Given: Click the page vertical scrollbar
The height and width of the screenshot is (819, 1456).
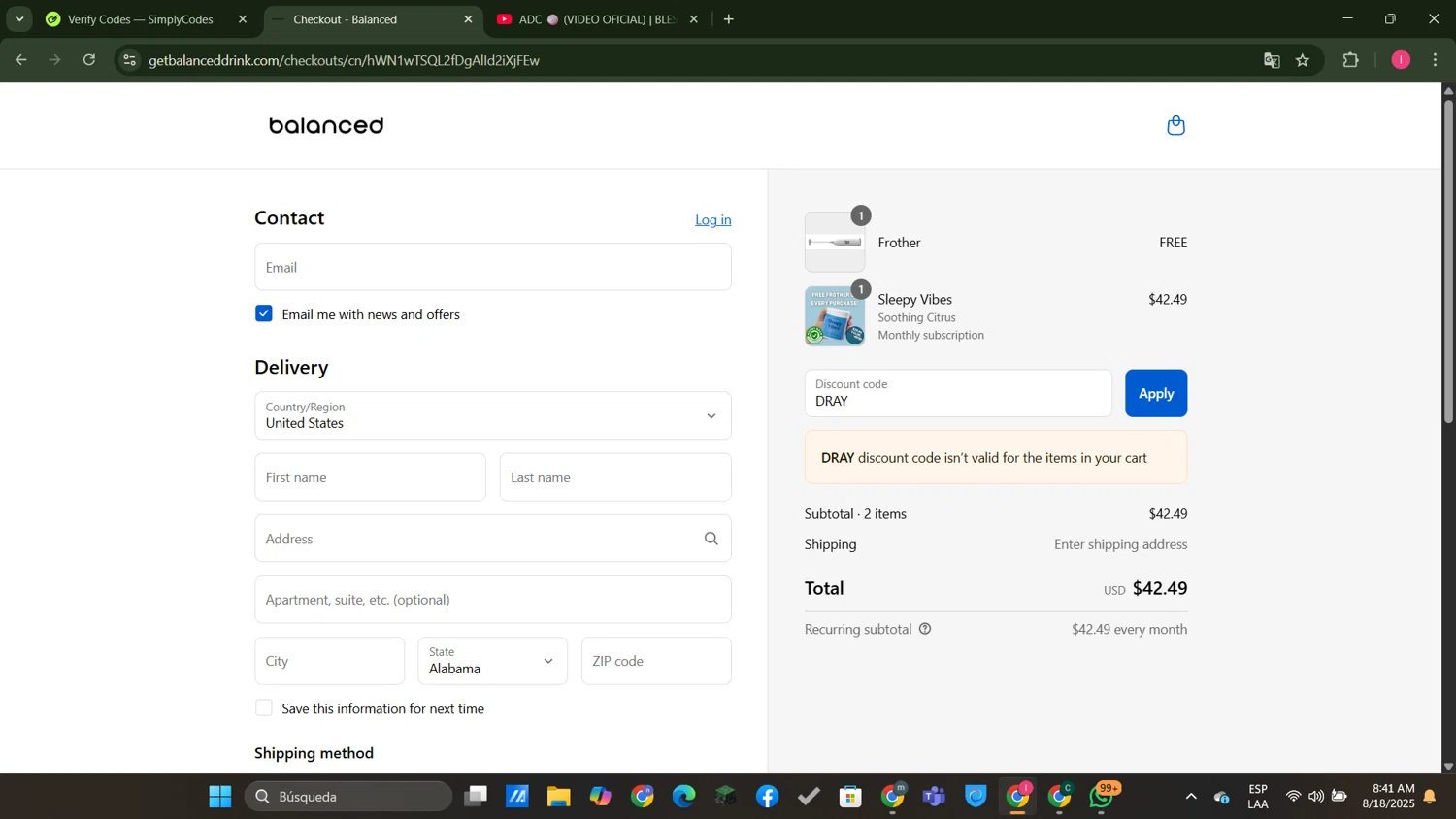Looking at the screenshot, I should (1448, 262).
